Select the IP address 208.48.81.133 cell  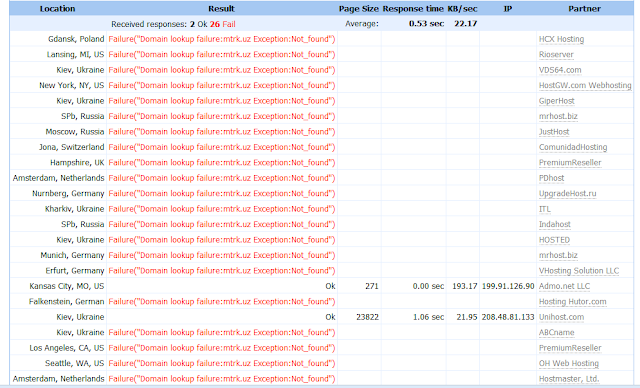click(x=508, y=317)
